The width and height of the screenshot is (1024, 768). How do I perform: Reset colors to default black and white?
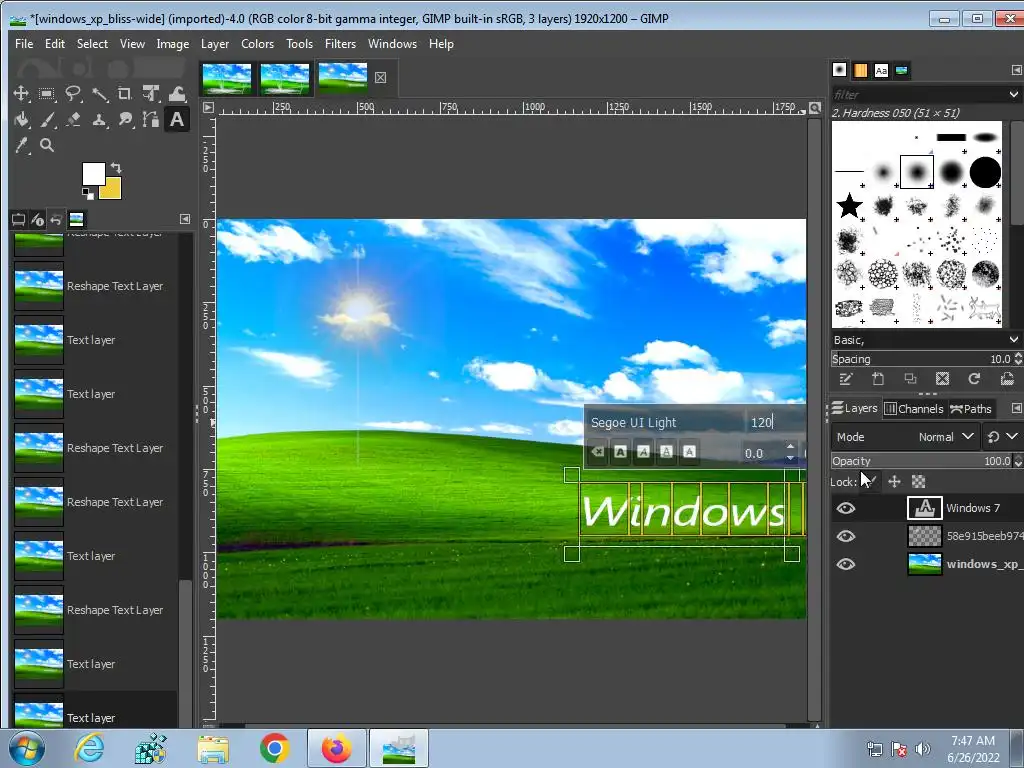[x=88, y=193]
